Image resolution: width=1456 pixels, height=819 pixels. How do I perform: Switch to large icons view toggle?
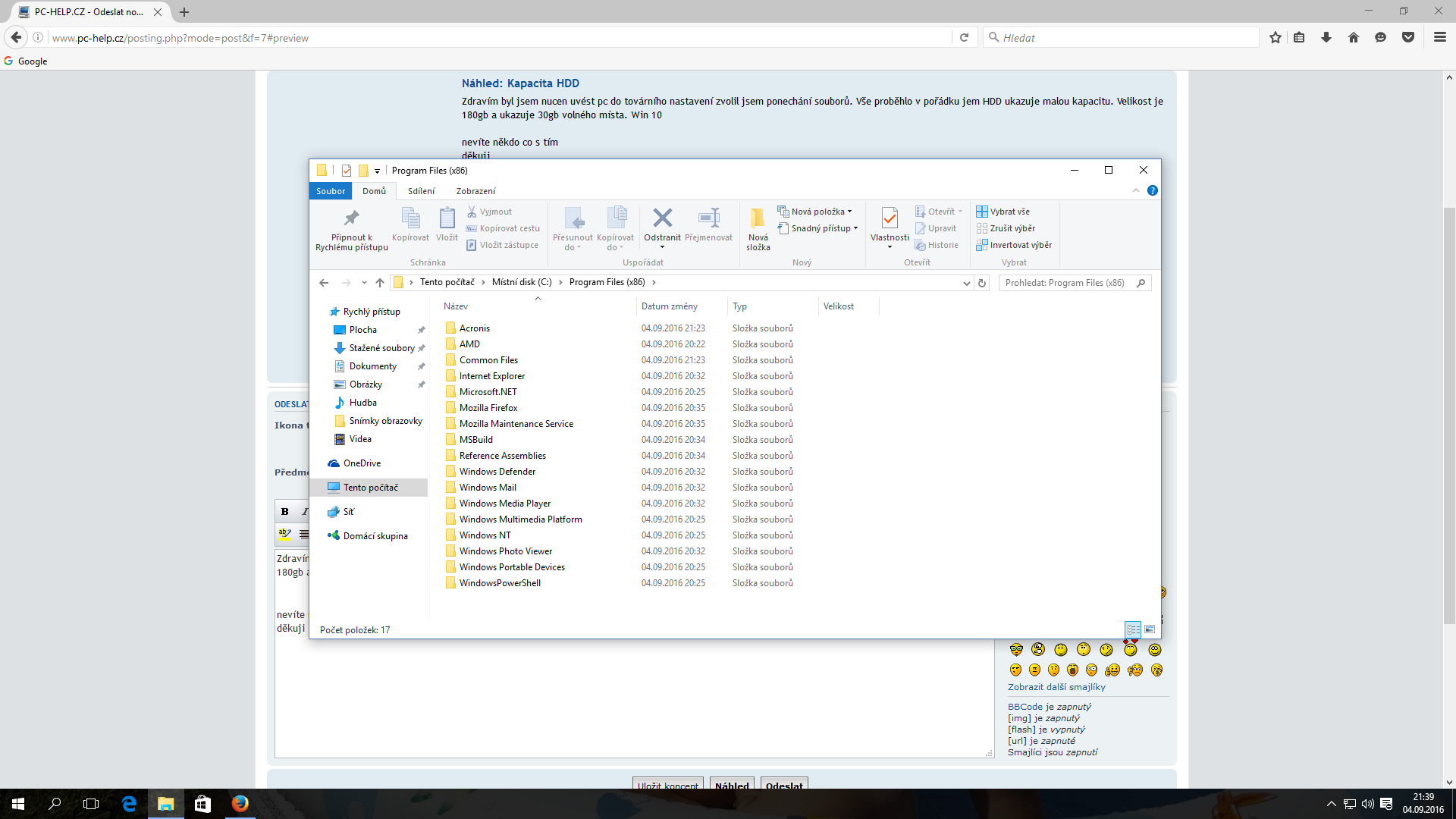click(x=1150, y=629)
